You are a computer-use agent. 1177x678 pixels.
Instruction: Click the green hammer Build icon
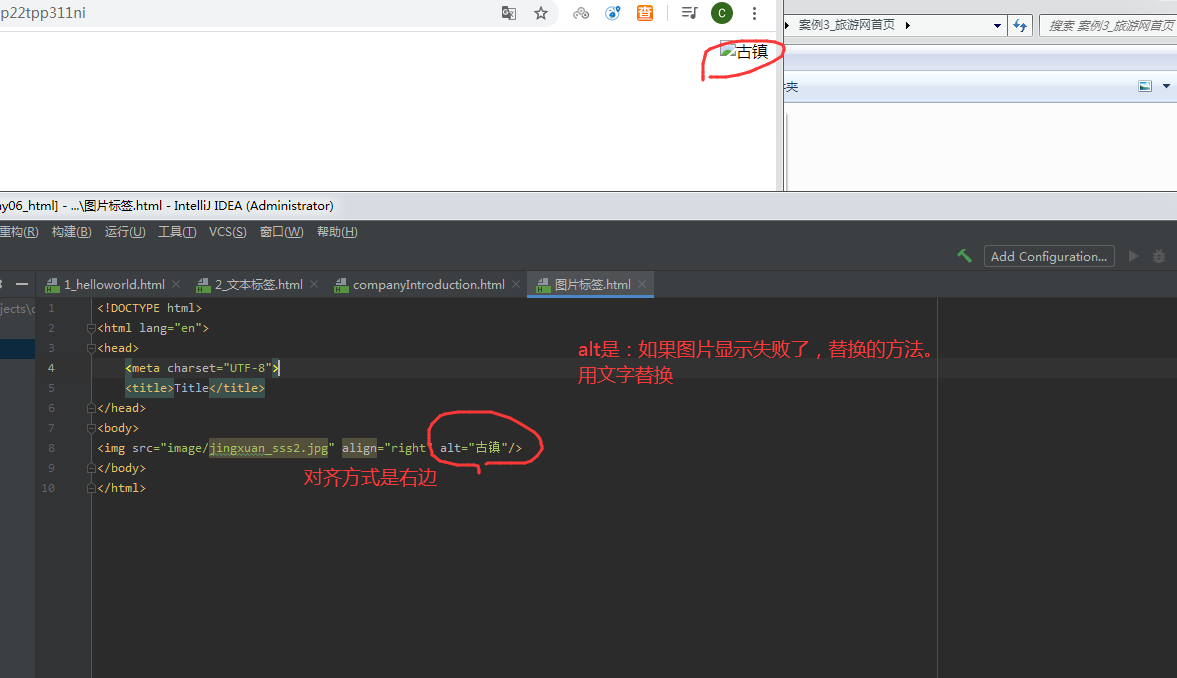click(965, 256)
